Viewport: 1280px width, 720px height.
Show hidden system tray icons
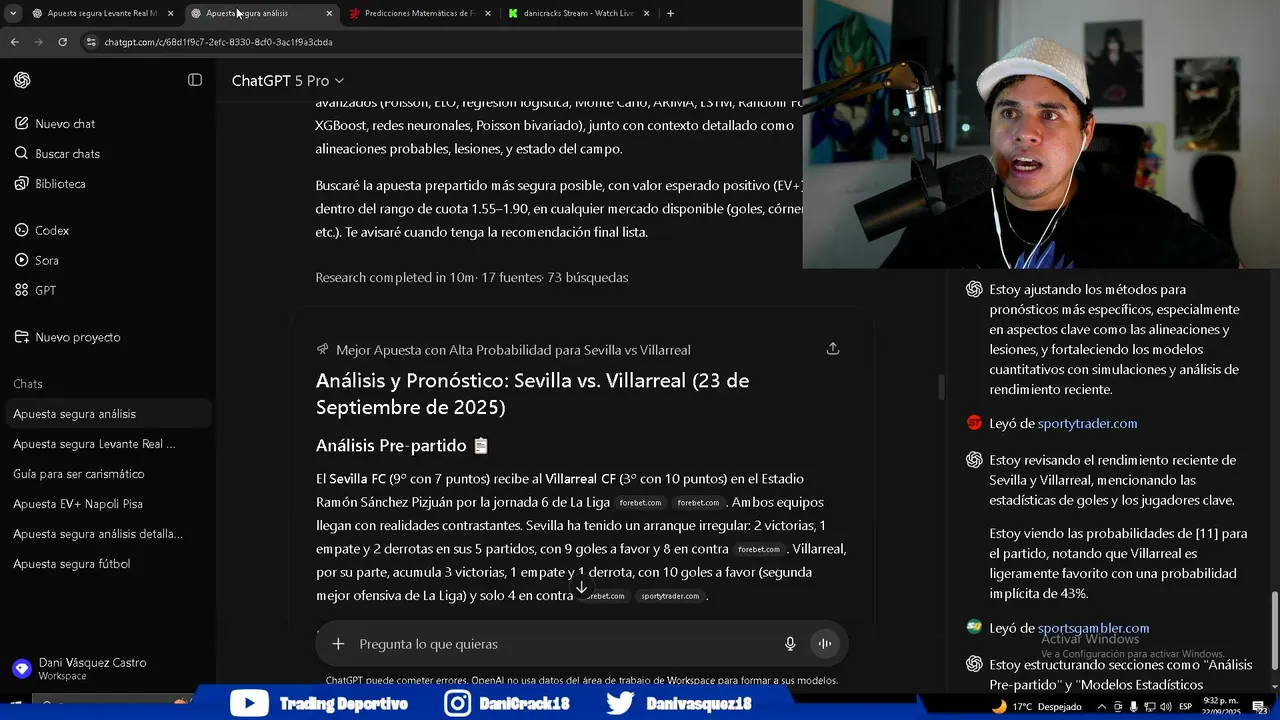pos(1103,706)
